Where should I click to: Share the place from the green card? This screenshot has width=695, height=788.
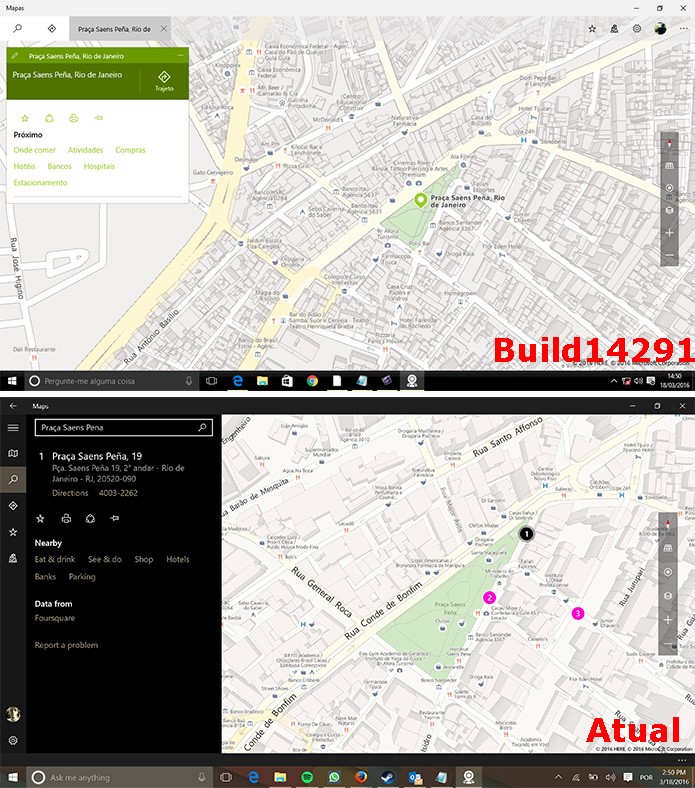click(49, 118)
